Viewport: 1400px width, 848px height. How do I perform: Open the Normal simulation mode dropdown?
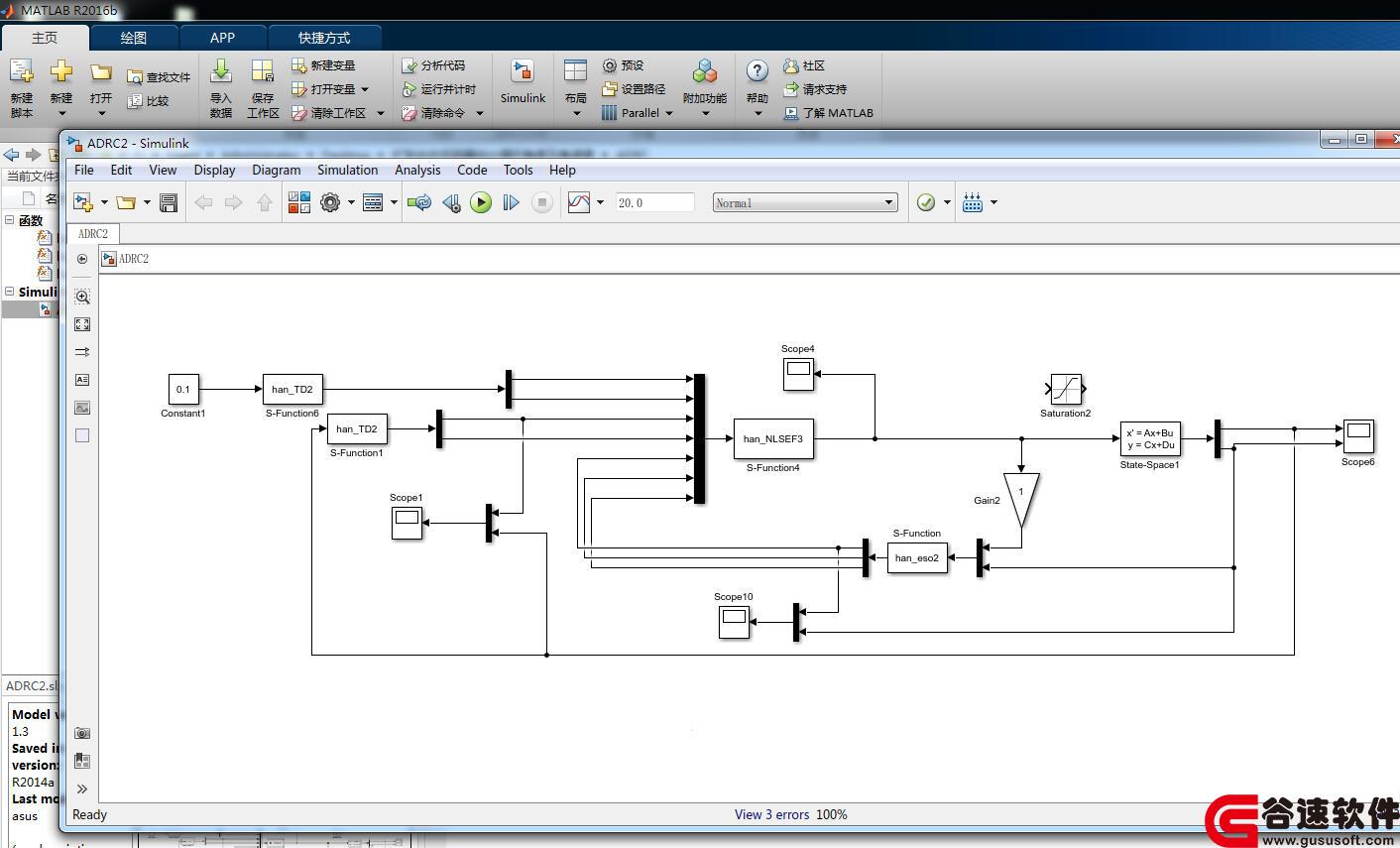click(x=805, y=202)
